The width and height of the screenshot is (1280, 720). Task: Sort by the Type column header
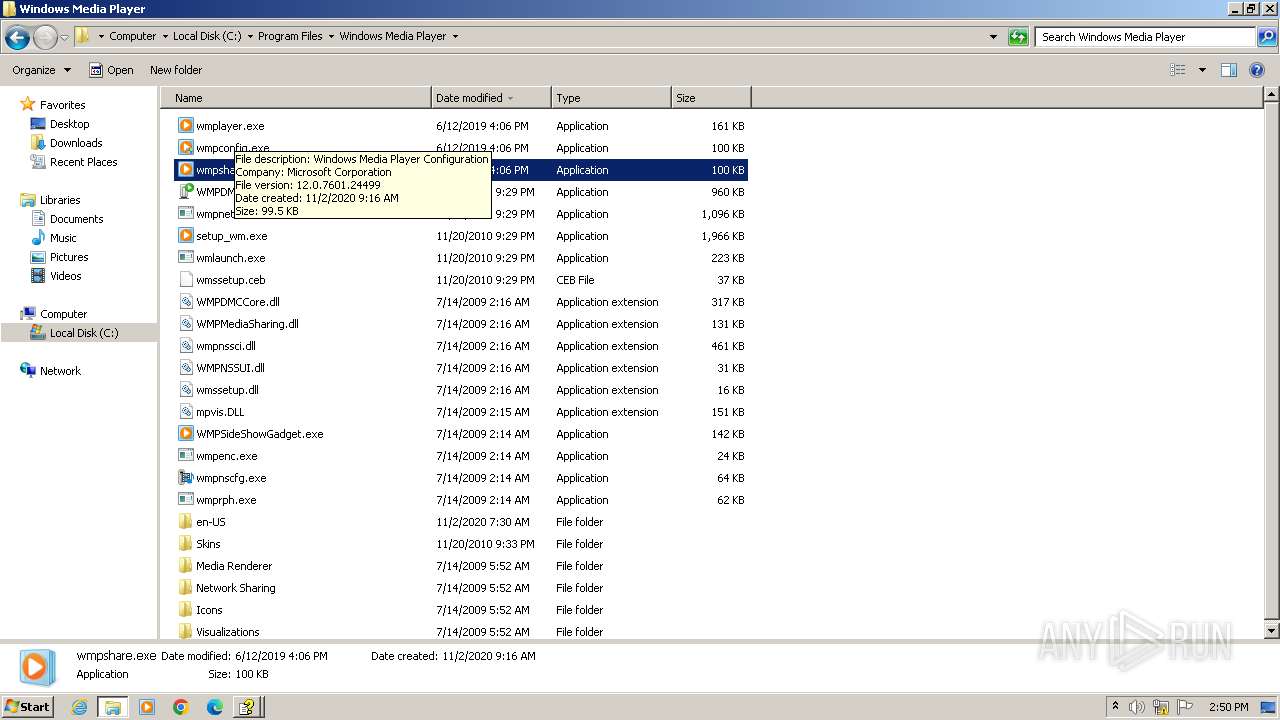click(611, 98)
